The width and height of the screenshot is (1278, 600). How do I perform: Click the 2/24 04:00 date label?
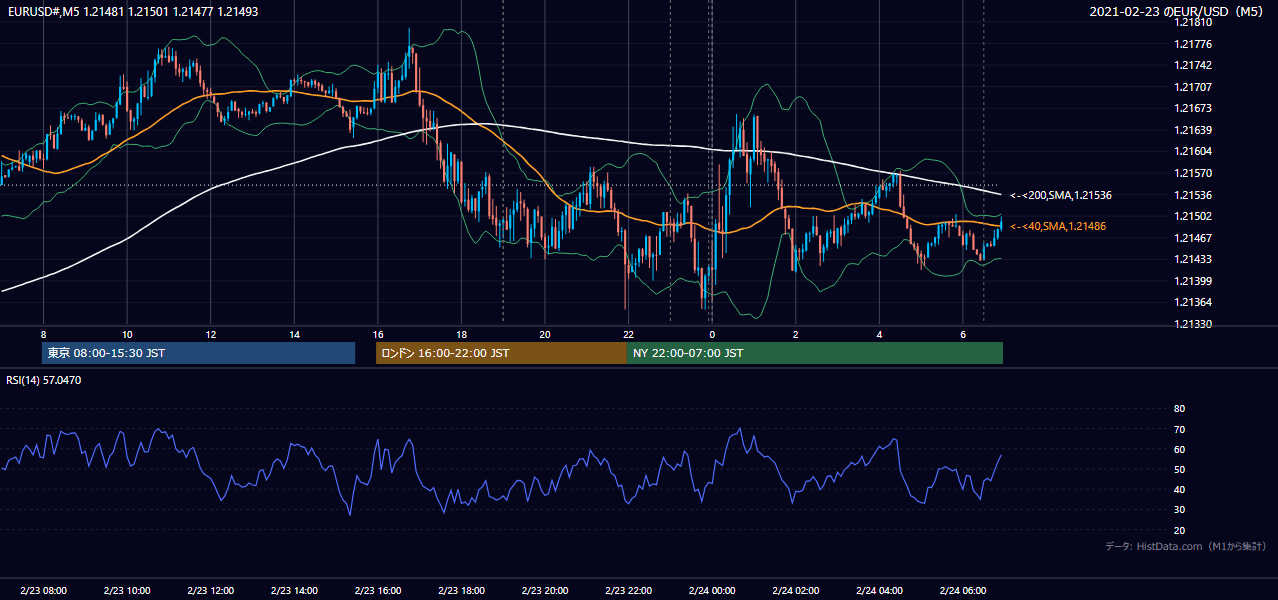pos(878,591)
